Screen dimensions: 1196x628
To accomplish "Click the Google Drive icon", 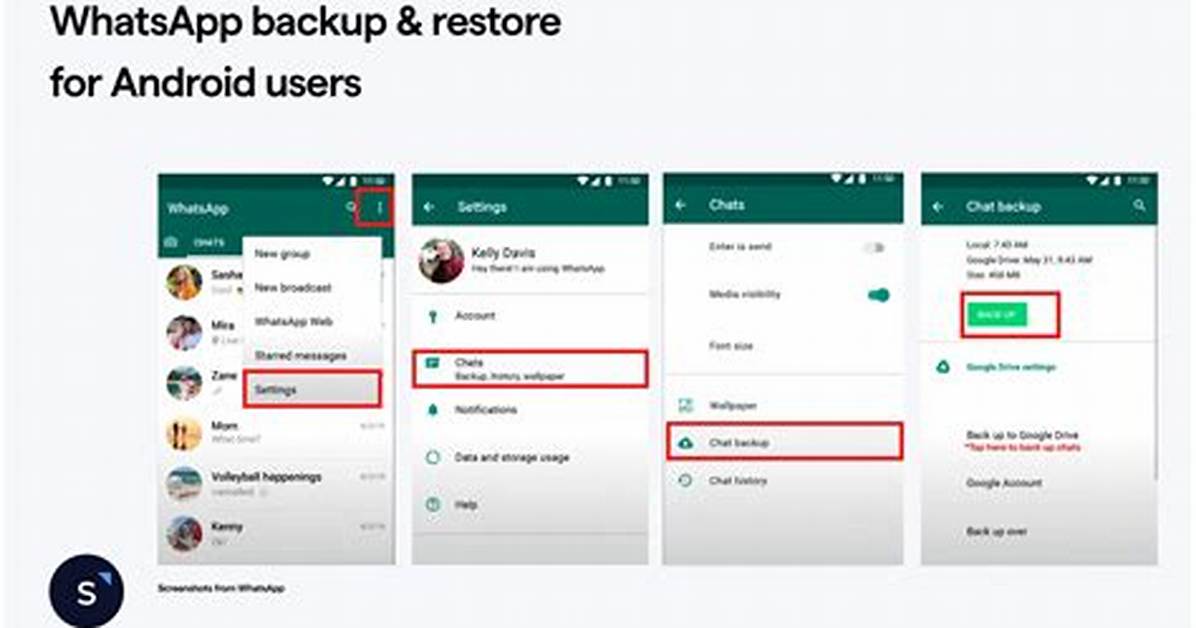I will (943, 367).
